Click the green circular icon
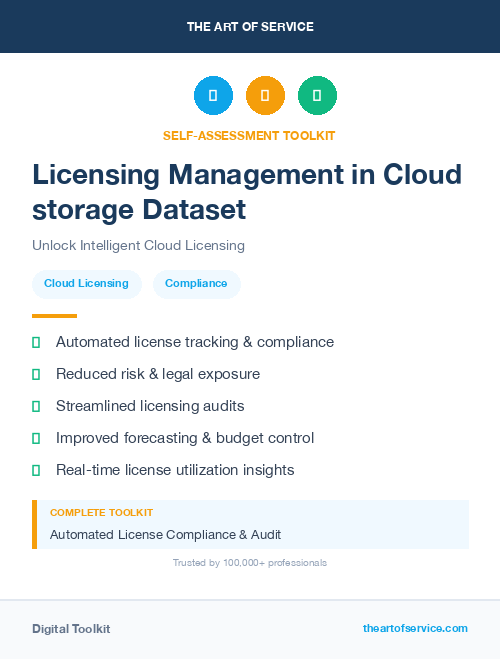 coord(317,95)
